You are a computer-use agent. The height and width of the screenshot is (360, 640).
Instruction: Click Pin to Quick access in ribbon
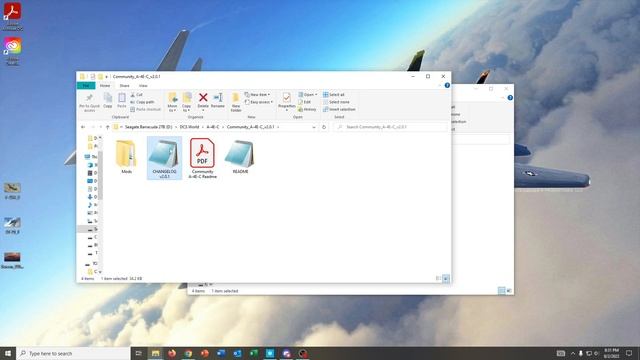pyautogui.click(x=89, y=102)
